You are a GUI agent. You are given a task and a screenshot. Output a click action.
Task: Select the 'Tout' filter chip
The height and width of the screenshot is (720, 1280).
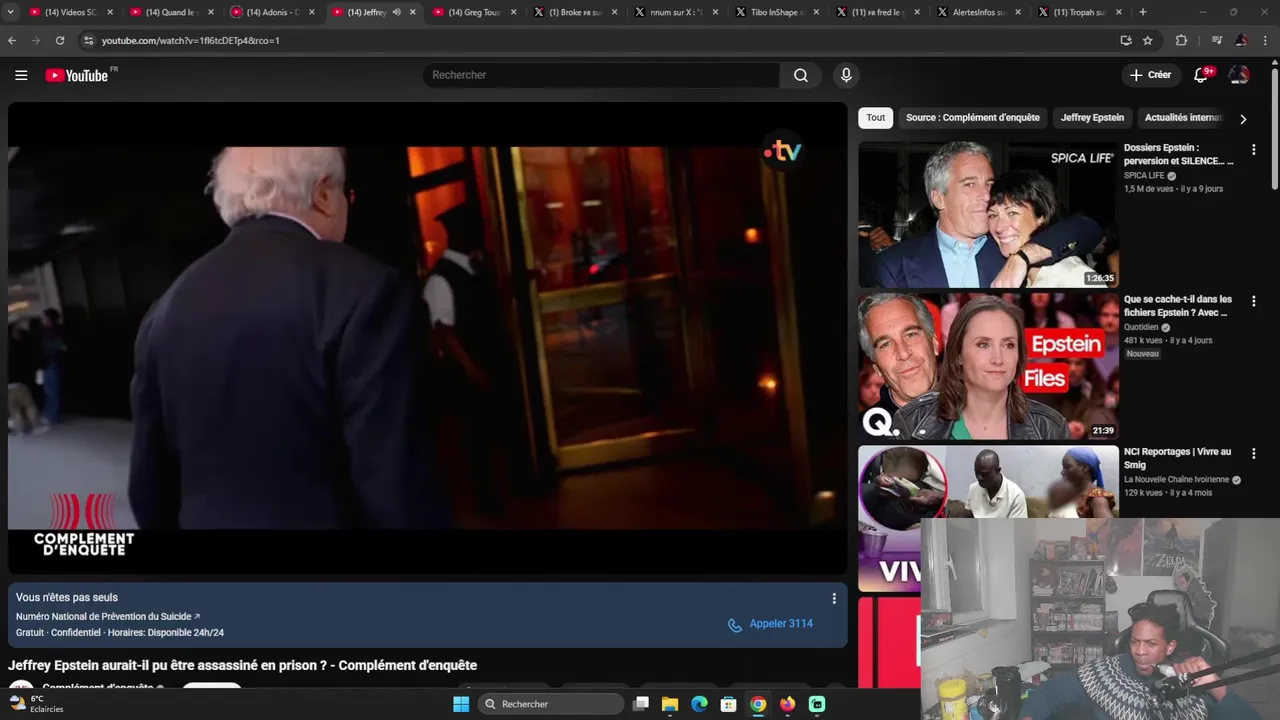coord(875,117)
